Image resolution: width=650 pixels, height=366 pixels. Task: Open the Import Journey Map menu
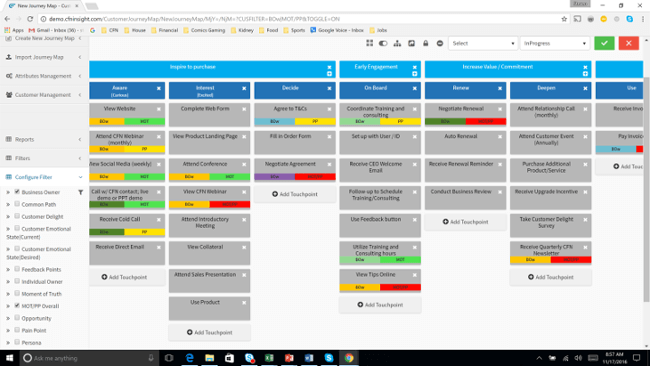[44, 57]
